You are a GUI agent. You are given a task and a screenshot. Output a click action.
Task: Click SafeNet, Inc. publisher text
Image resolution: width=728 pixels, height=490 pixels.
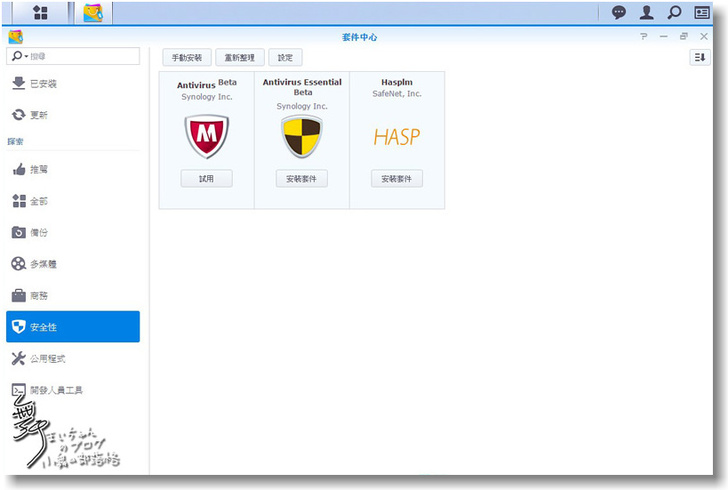397,93
